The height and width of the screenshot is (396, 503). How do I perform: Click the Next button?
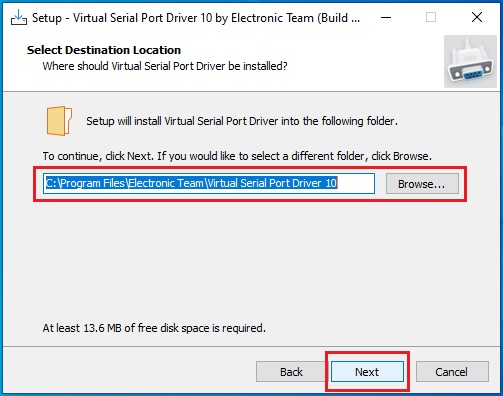click(367, 372)
